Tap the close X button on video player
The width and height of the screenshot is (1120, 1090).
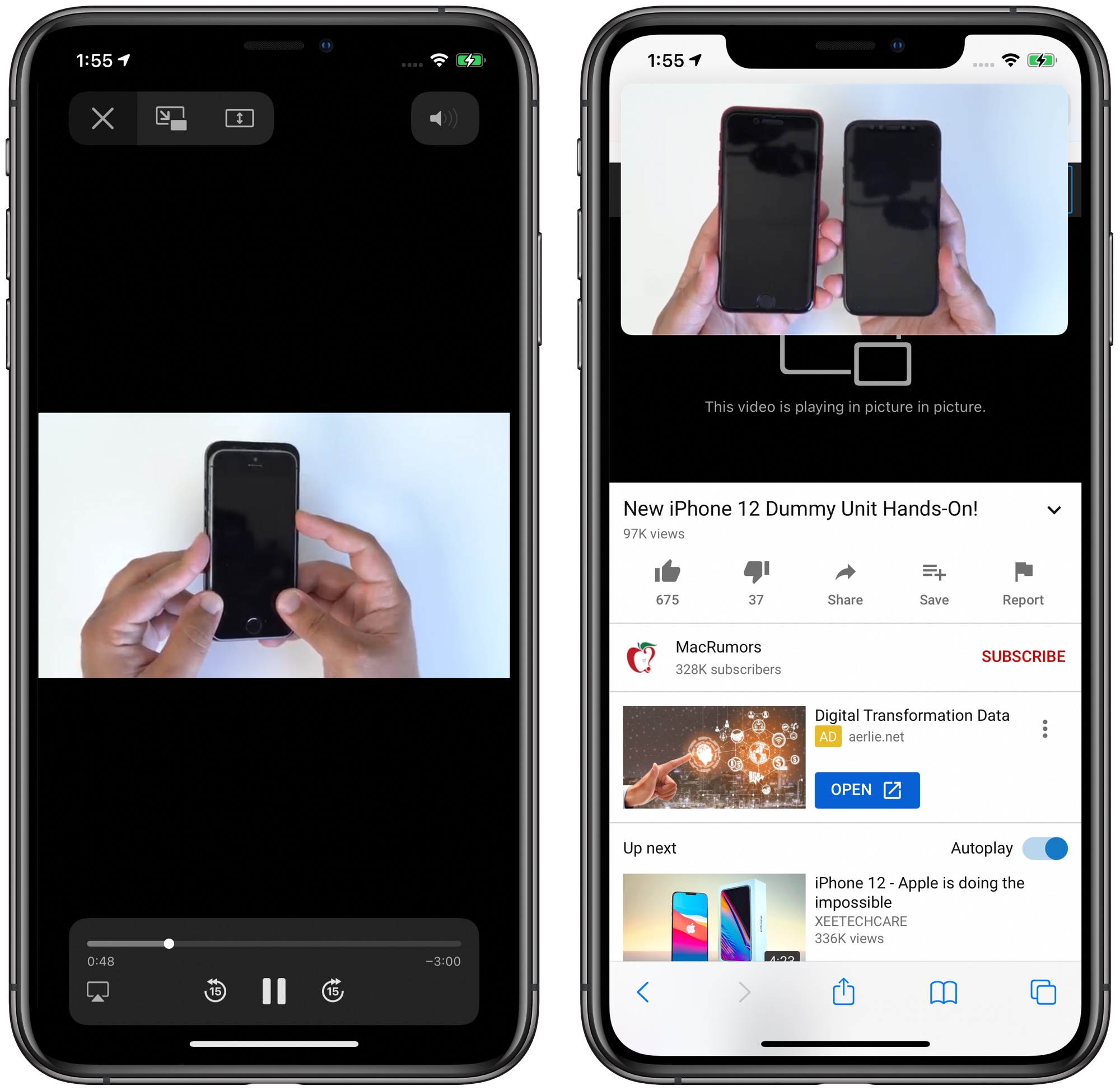click(x=102, y=119)
